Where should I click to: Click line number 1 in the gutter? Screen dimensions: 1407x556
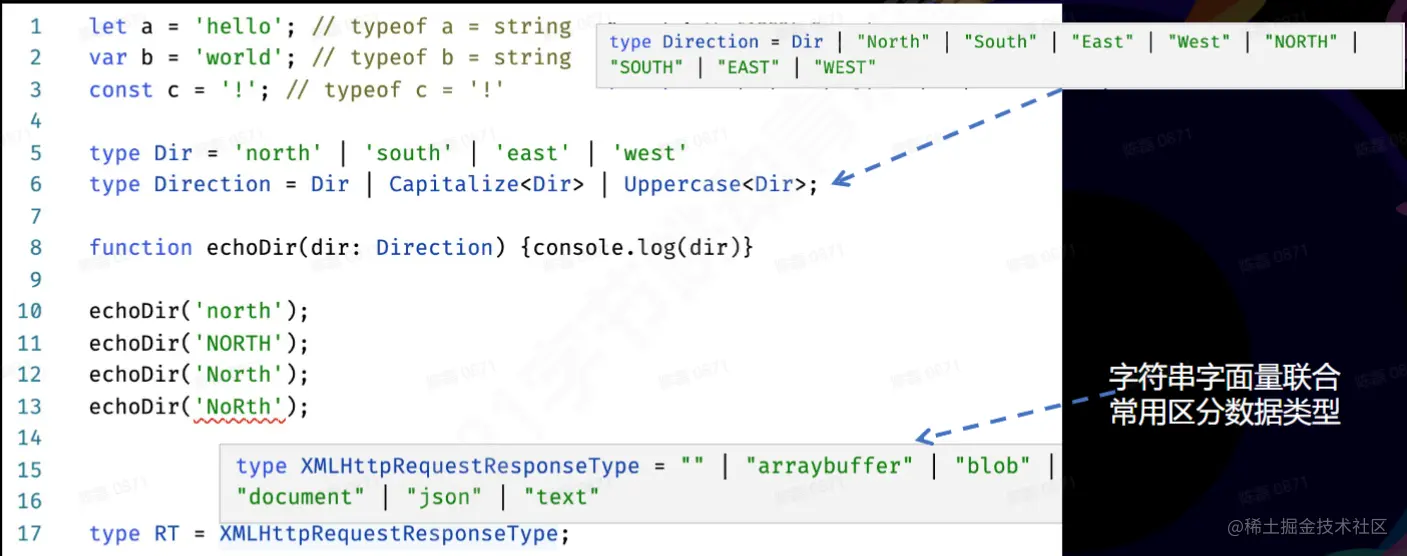36,26
